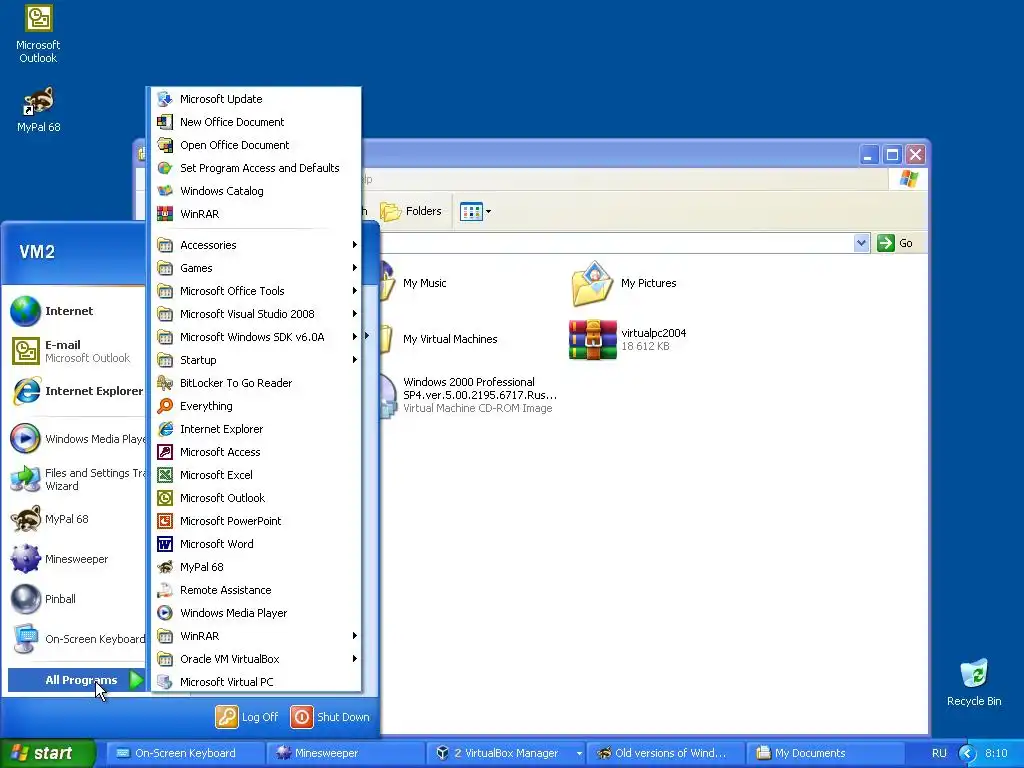Select the My Music folder label

[x=424, y=283]
